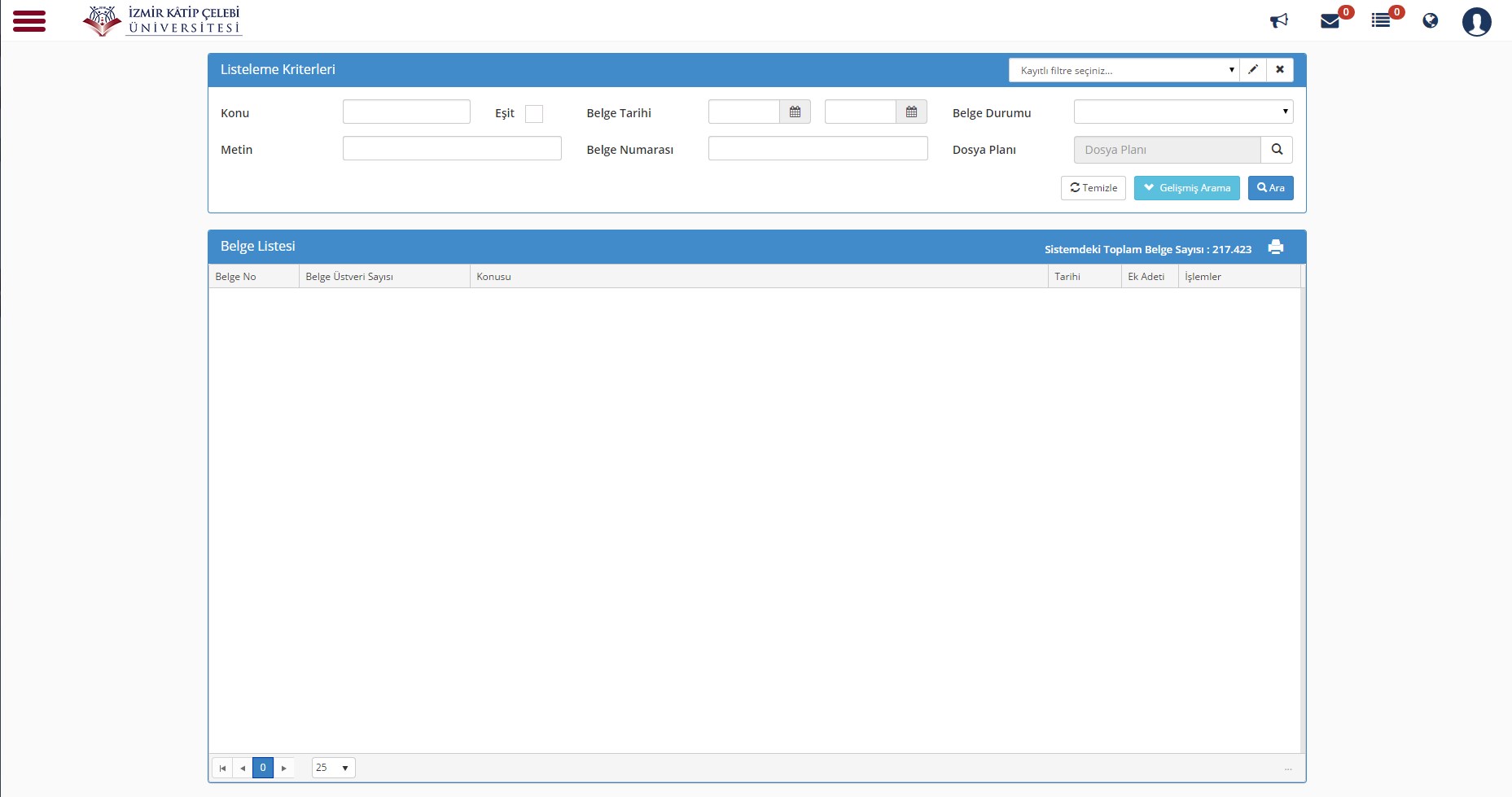Sort by Belge Üstveri Sayısı column
1512x797 pixels.
tap(384, 276)
